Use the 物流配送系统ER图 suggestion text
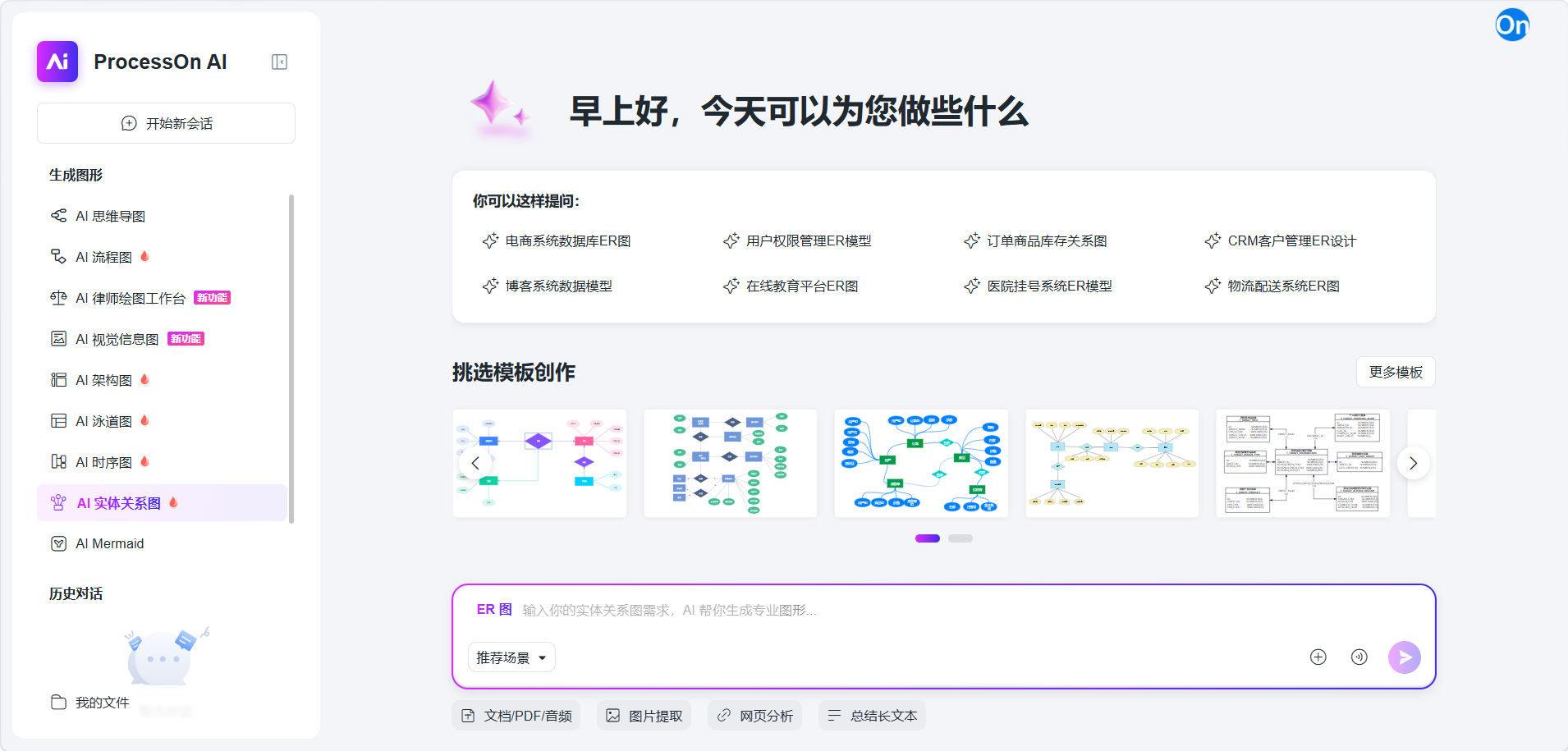 pyautogui.click(x=1284, y=286)
